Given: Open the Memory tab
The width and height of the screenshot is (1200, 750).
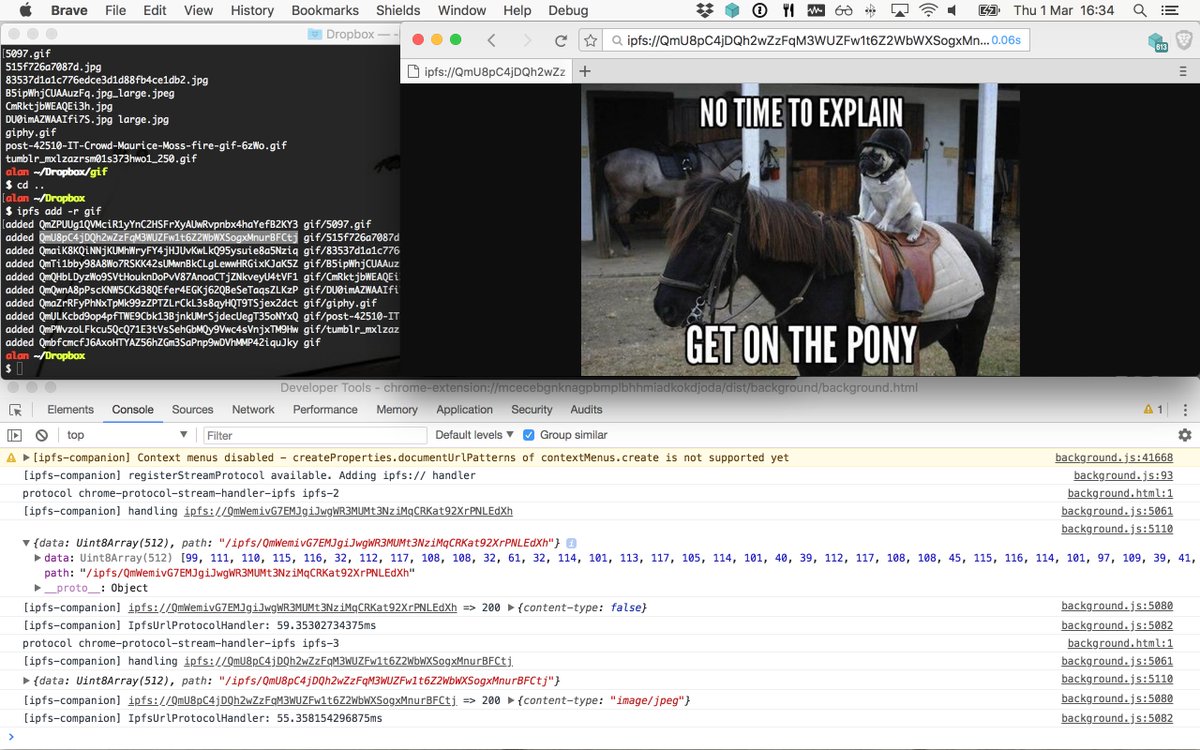Looking at the screenshot, I should pos(397,409).
